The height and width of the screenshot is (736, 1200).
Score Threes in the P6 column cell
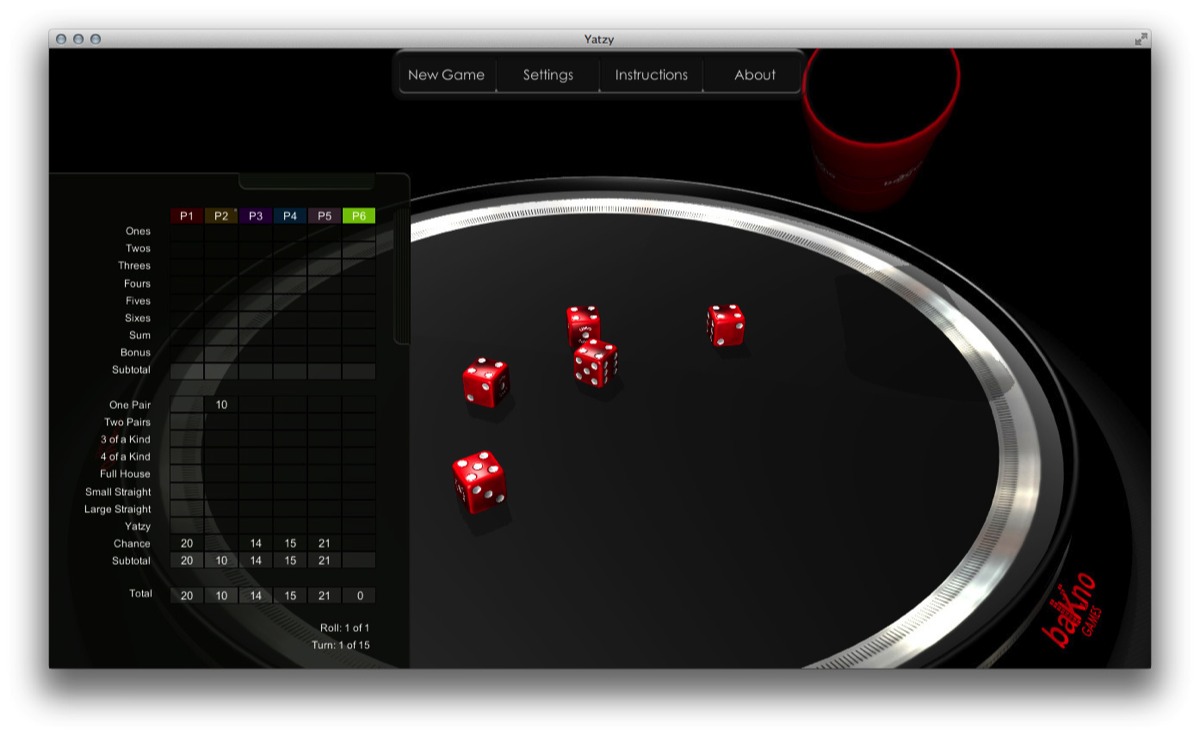[x=359, y=266]
